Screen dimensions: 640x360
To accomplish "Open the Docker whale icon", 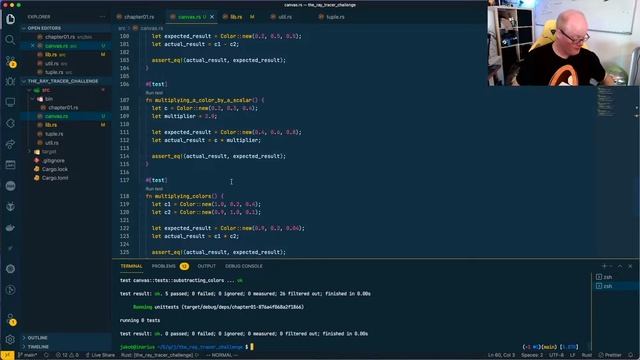I will click(x=10, y=227).
